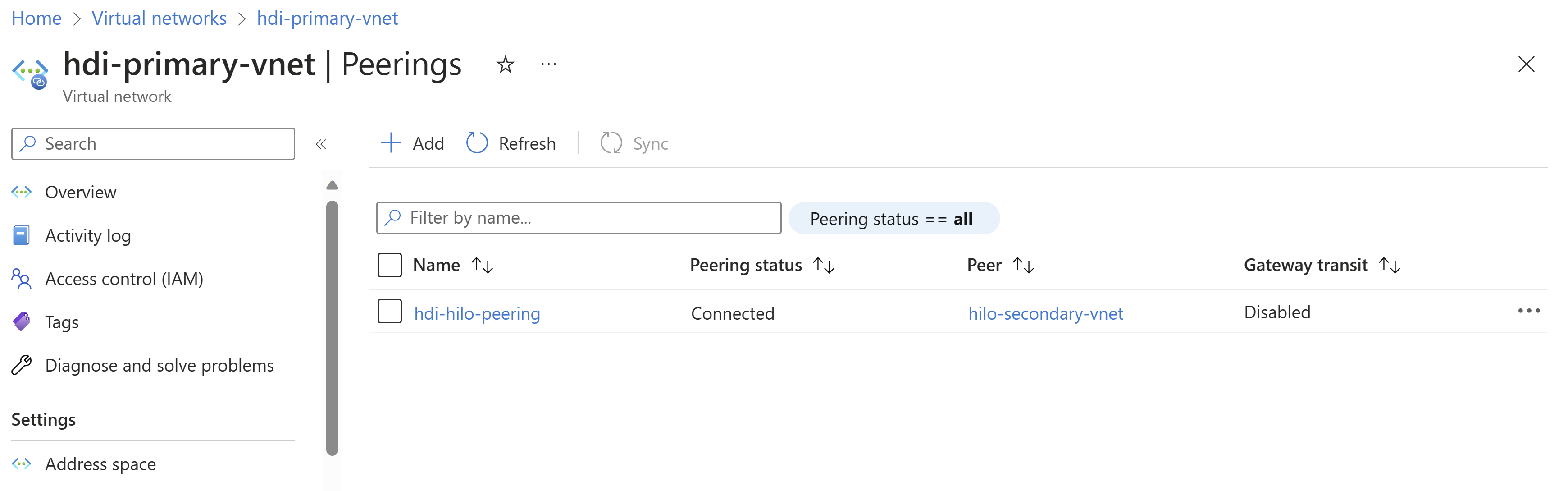Click the Filter by name field
Viewport: 1568px width, 491px height.
(578, 217)
